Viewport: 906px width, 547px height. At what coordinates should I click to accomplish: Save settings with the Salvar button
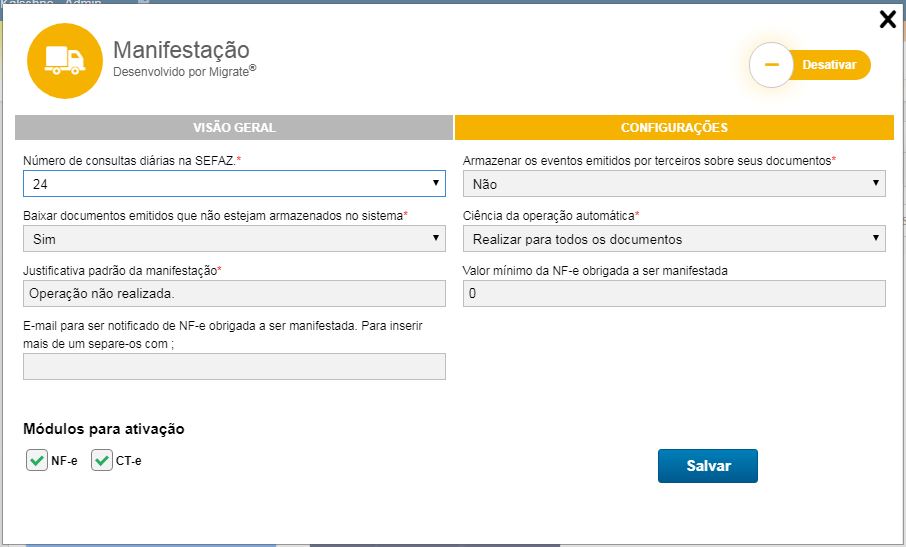(x=707, y=466)
